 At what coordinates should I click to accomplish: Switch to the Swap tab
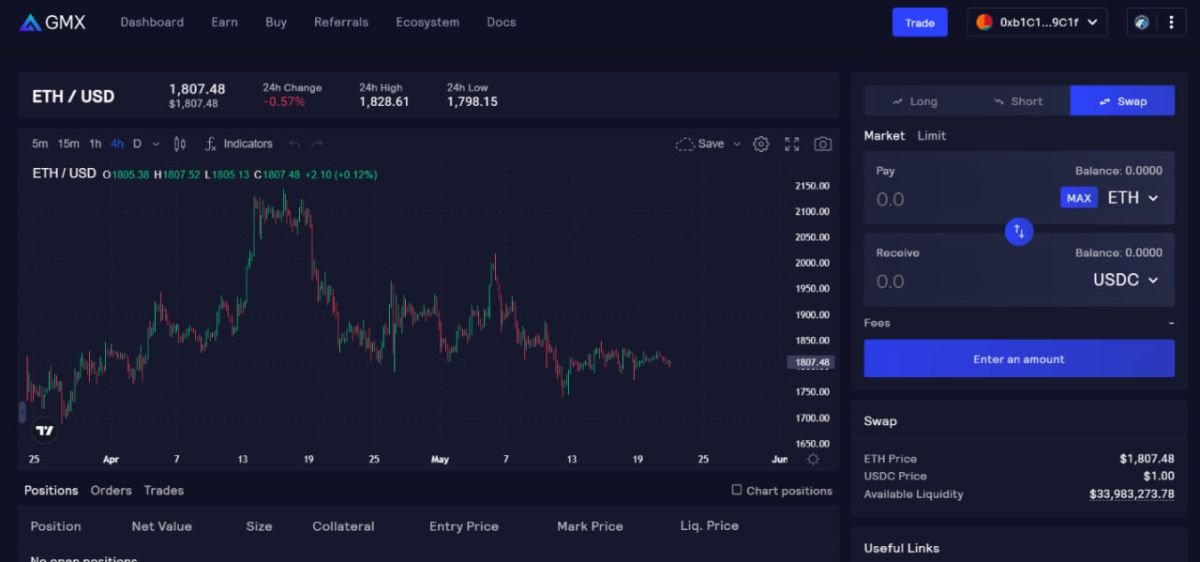[x=1122, y=101]
